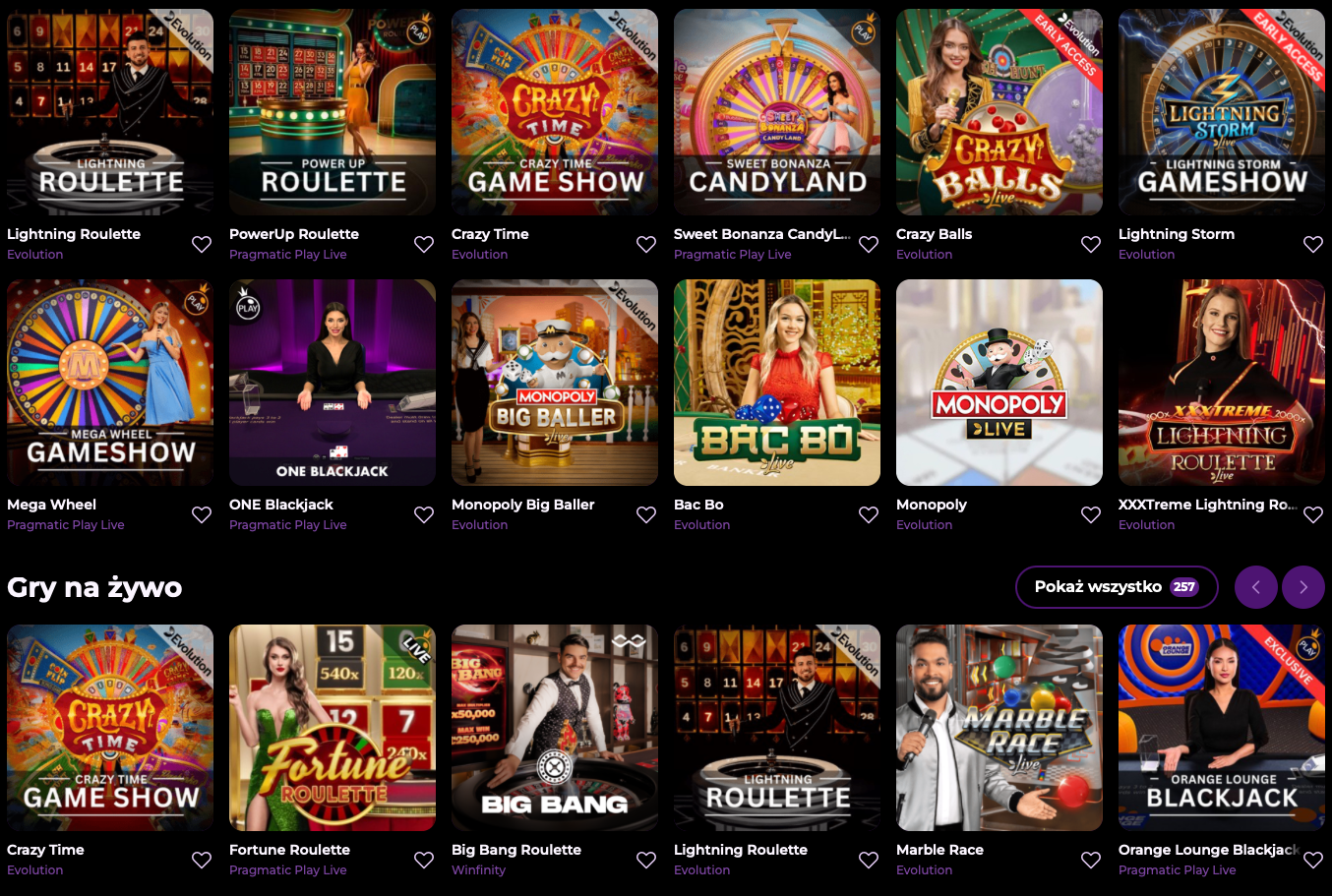Click the heart icon for Big Bang Roulette
Viewport: 1332px width, 896px height.
pos(646,861)
